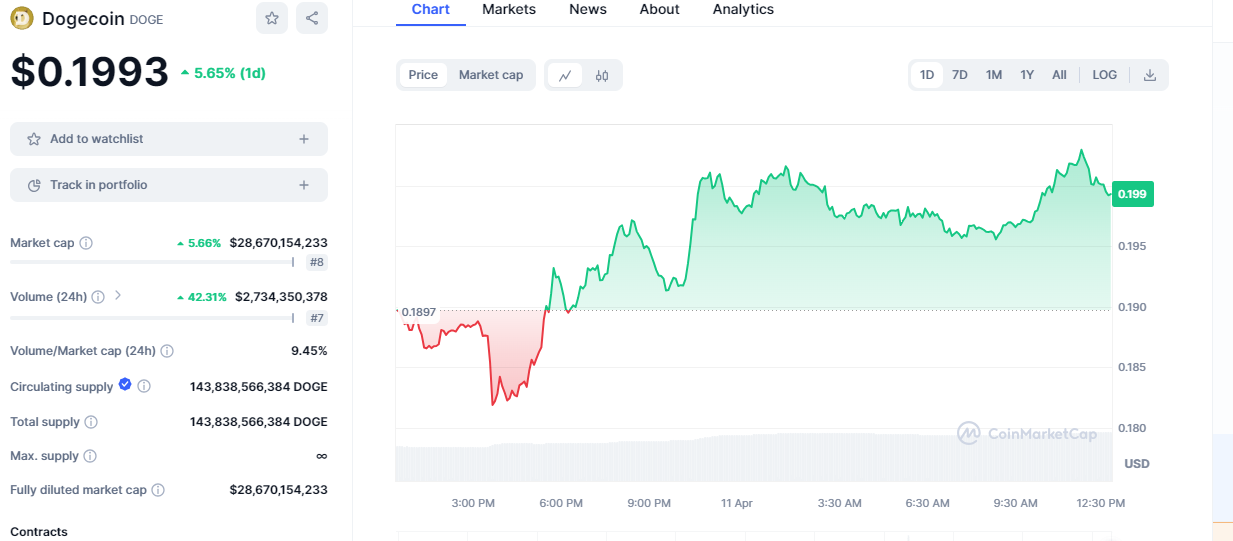Set chart range to 1M

pos(994,75)
